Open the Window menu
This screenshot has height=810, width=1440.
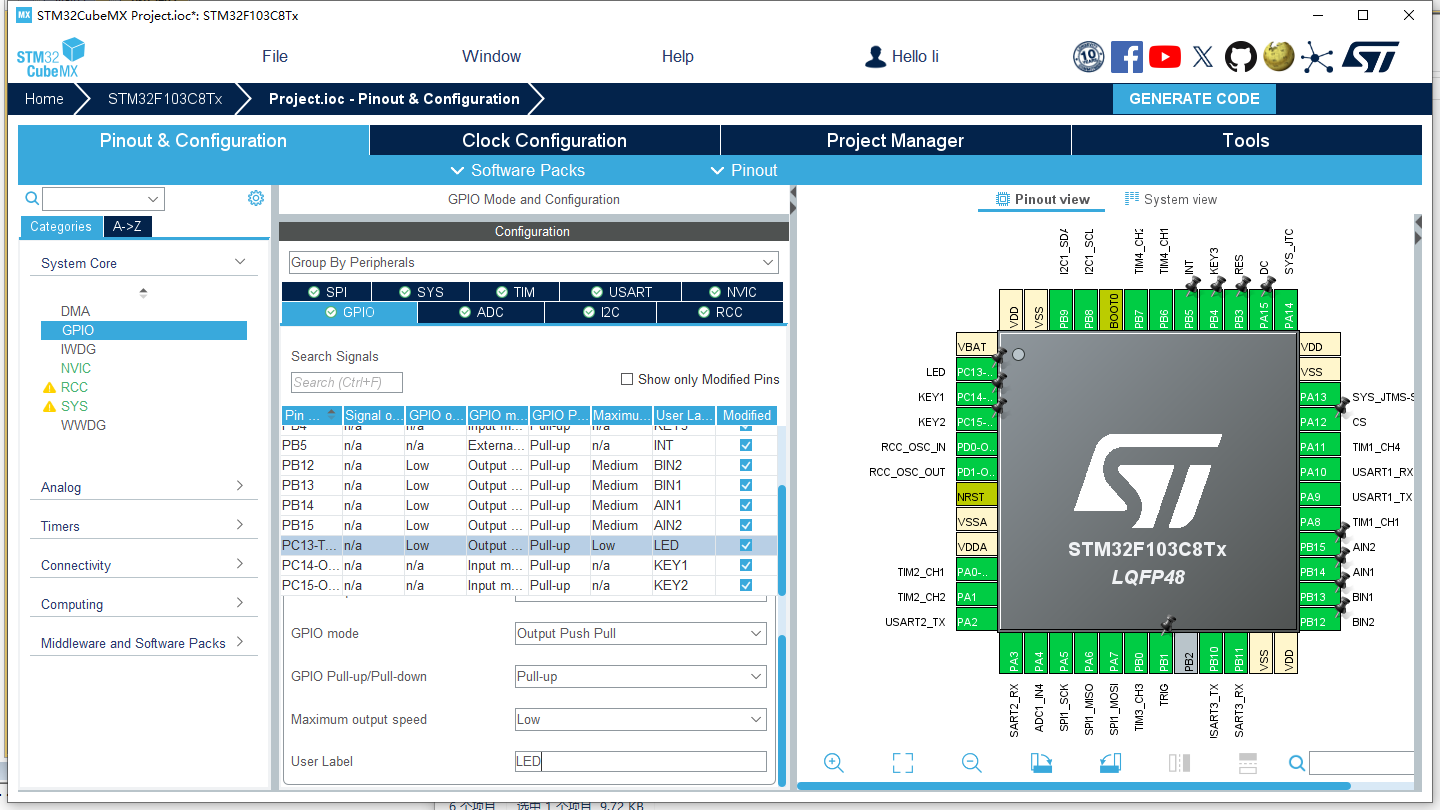(491, 56)
